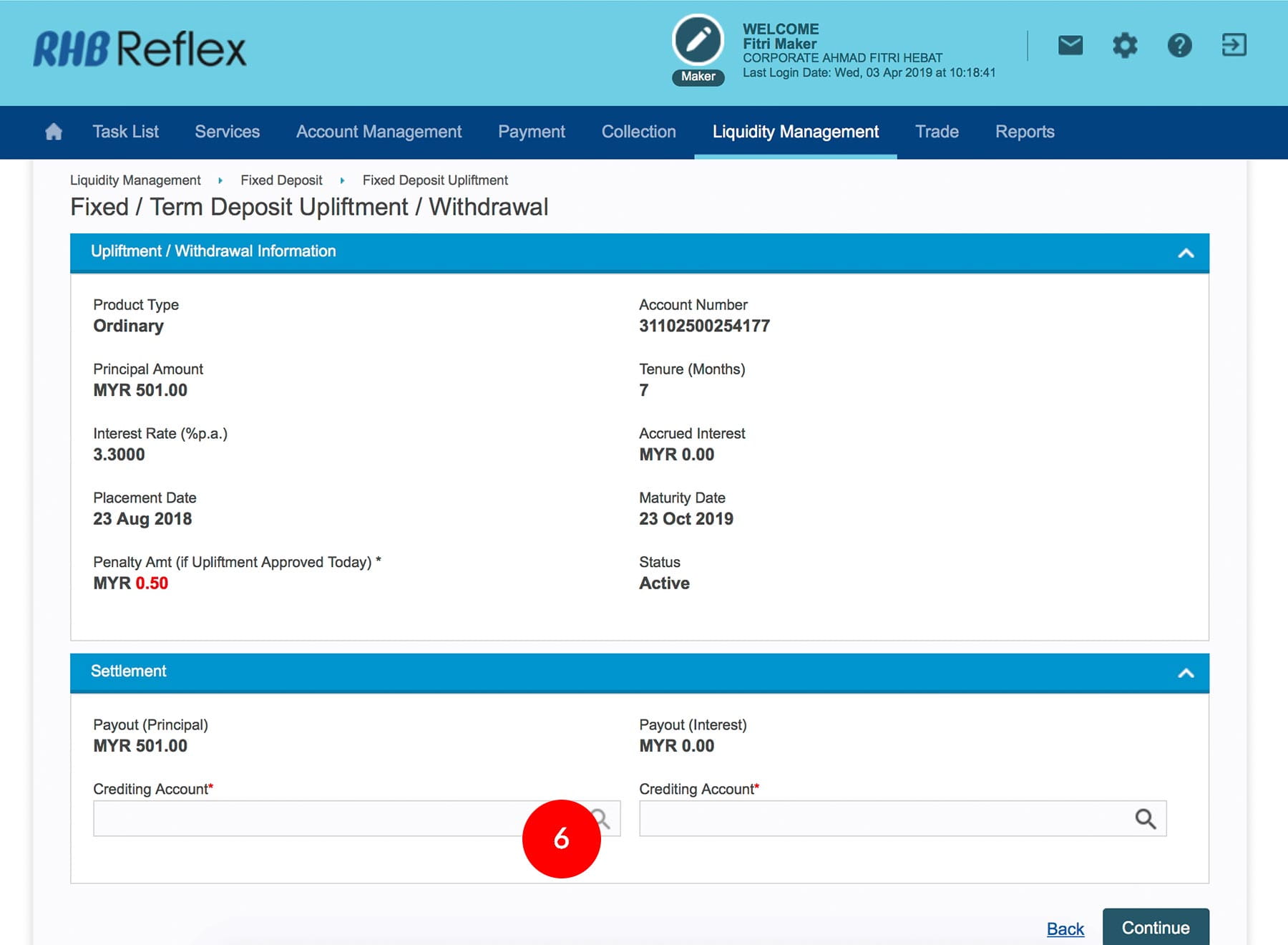Screen dimensions: 1288x945
Task: Click the Continue button
Action: pos(1155,928)
